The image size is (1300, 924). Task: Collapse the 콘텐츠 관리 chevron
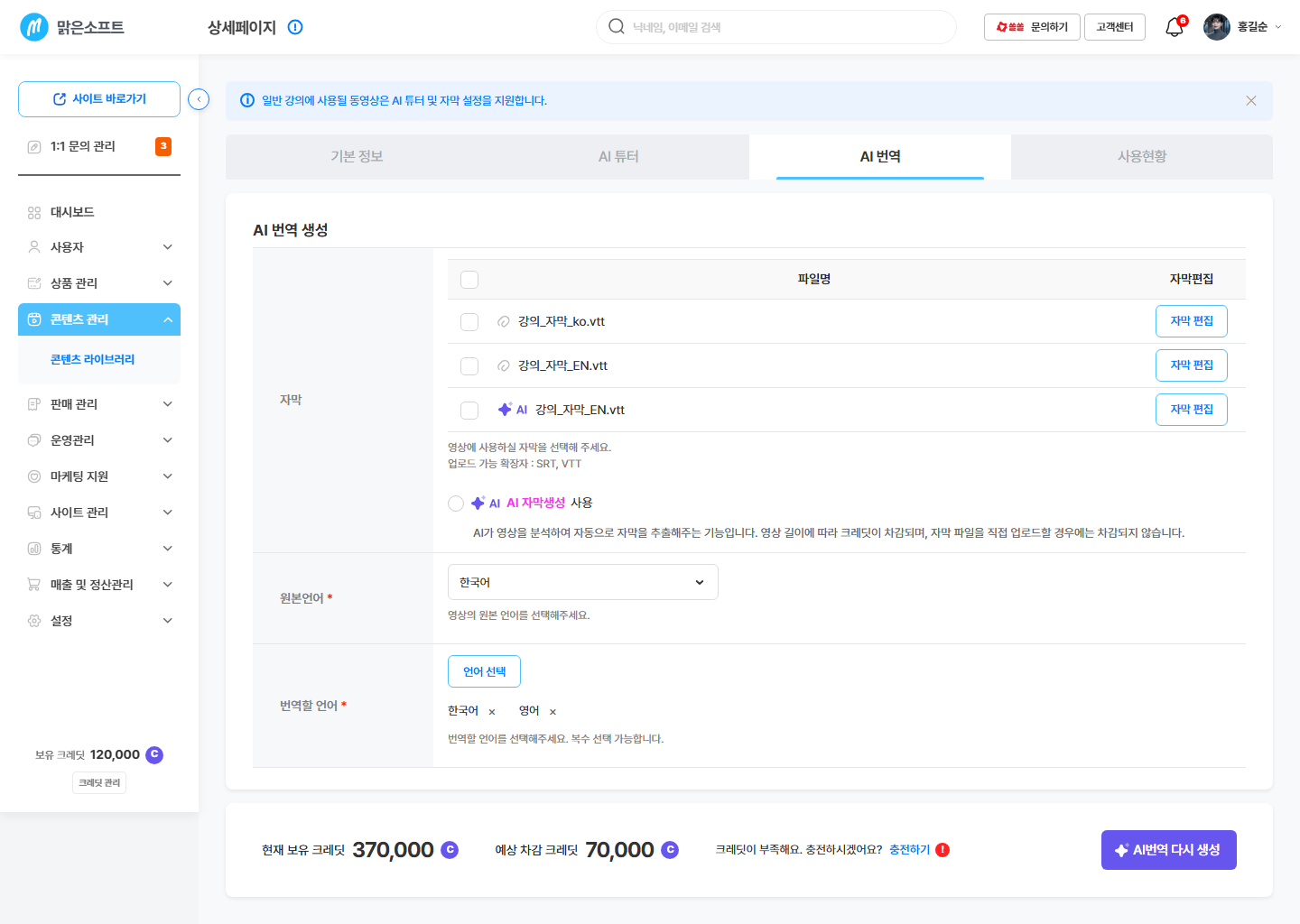click(168, 319)
